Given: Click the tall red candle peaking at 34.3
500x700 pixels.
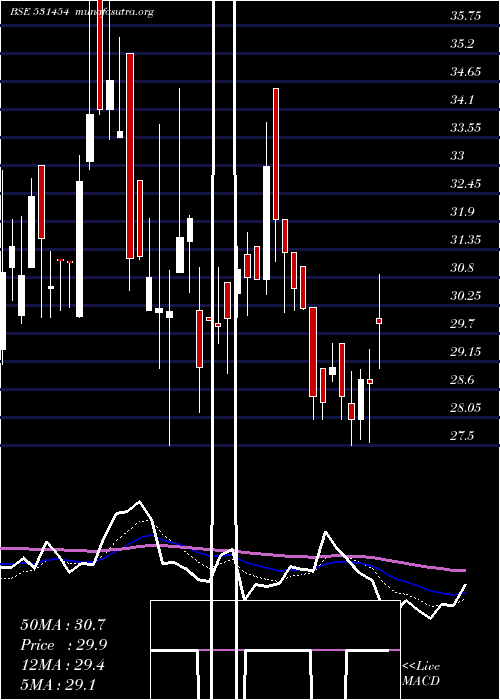Looking at the screenshot, I should tap(276, 154).
